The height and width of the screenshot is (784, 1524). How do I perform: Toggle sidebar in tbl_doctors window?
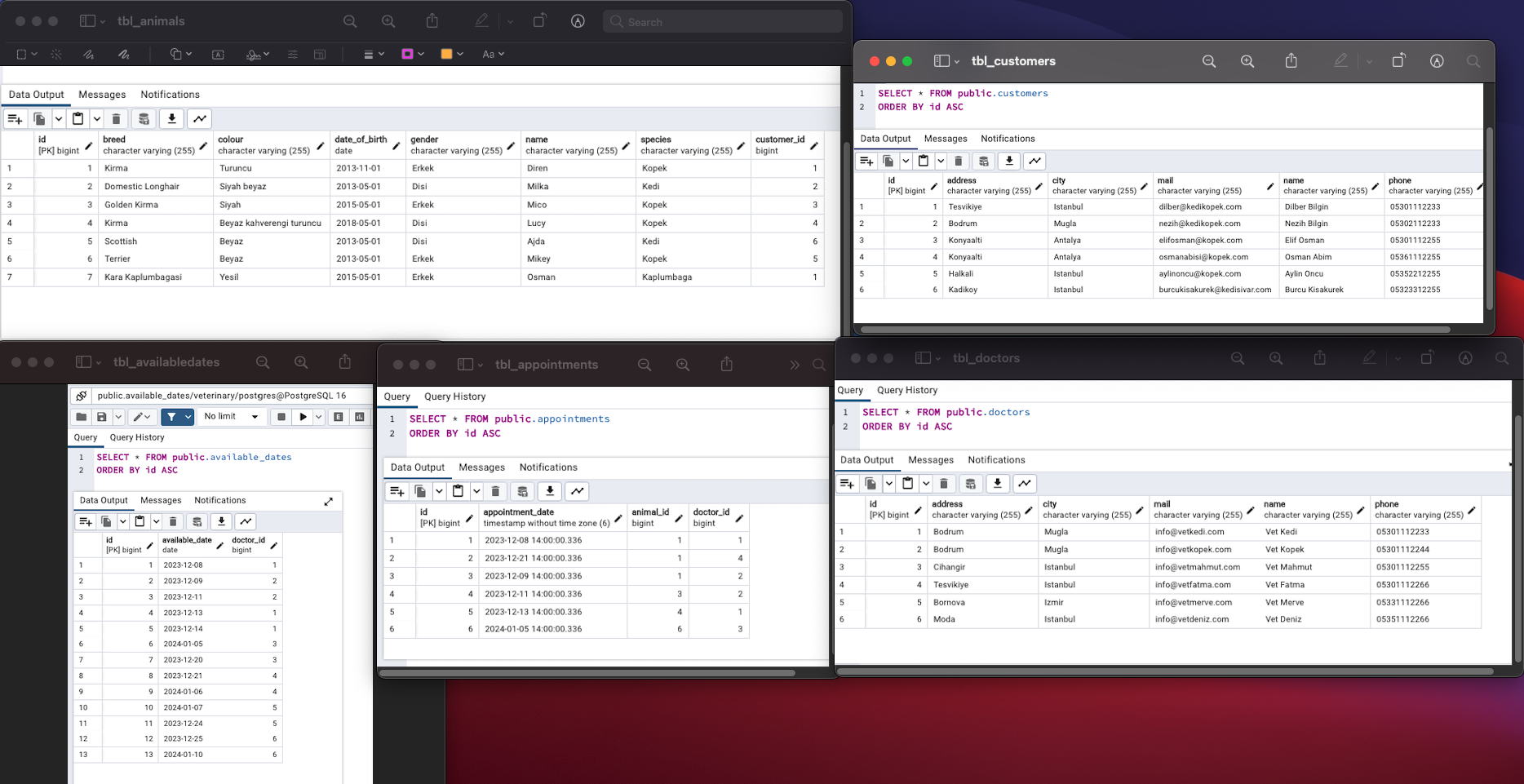(x=923, y=358)
